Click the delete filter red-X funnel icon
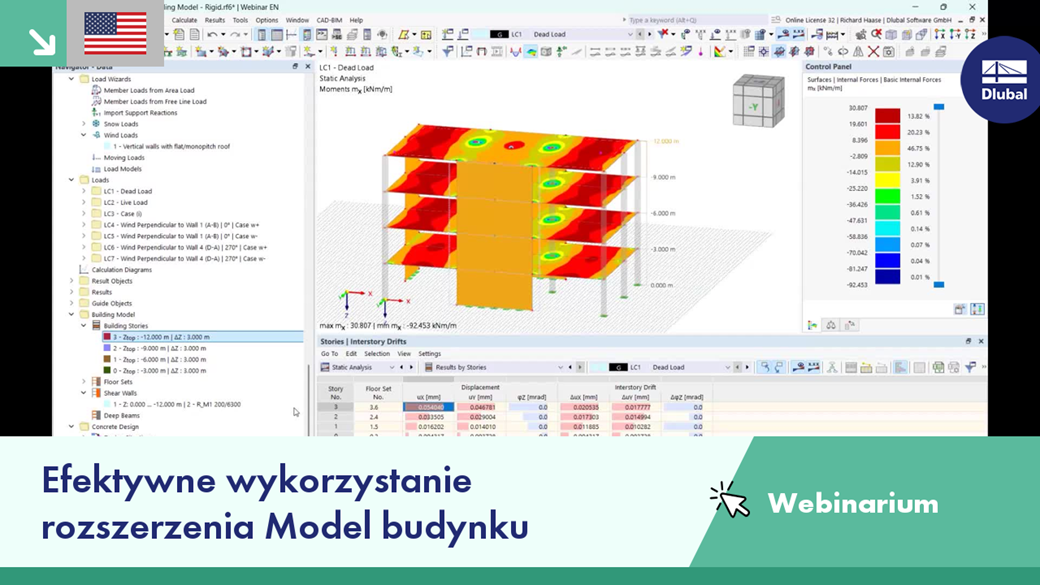Screen dimensions: 1040x585 (663, 34)
